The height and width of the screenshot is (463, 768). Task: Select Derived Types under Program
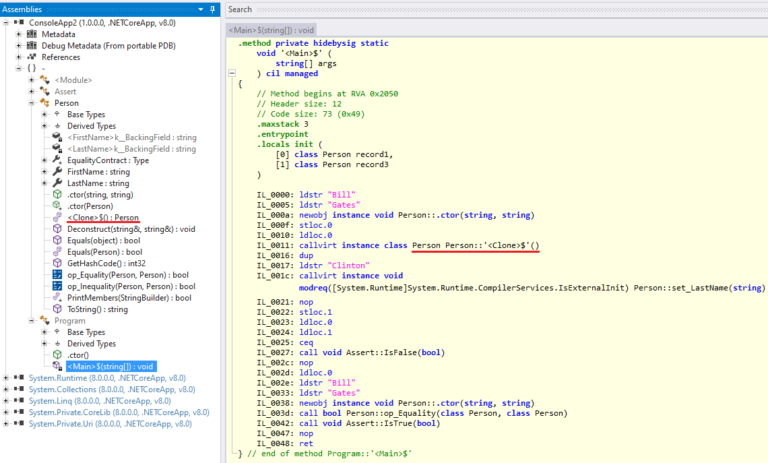(x=91, y=343)
